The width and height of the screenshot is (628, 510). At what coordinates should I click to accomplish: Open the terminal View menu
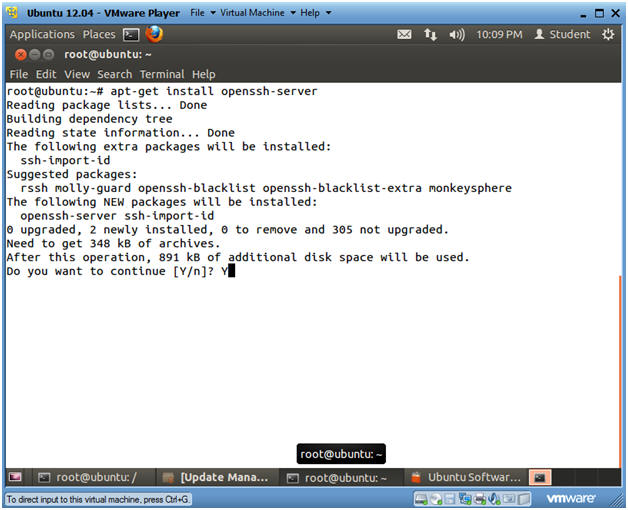(77, 74)
